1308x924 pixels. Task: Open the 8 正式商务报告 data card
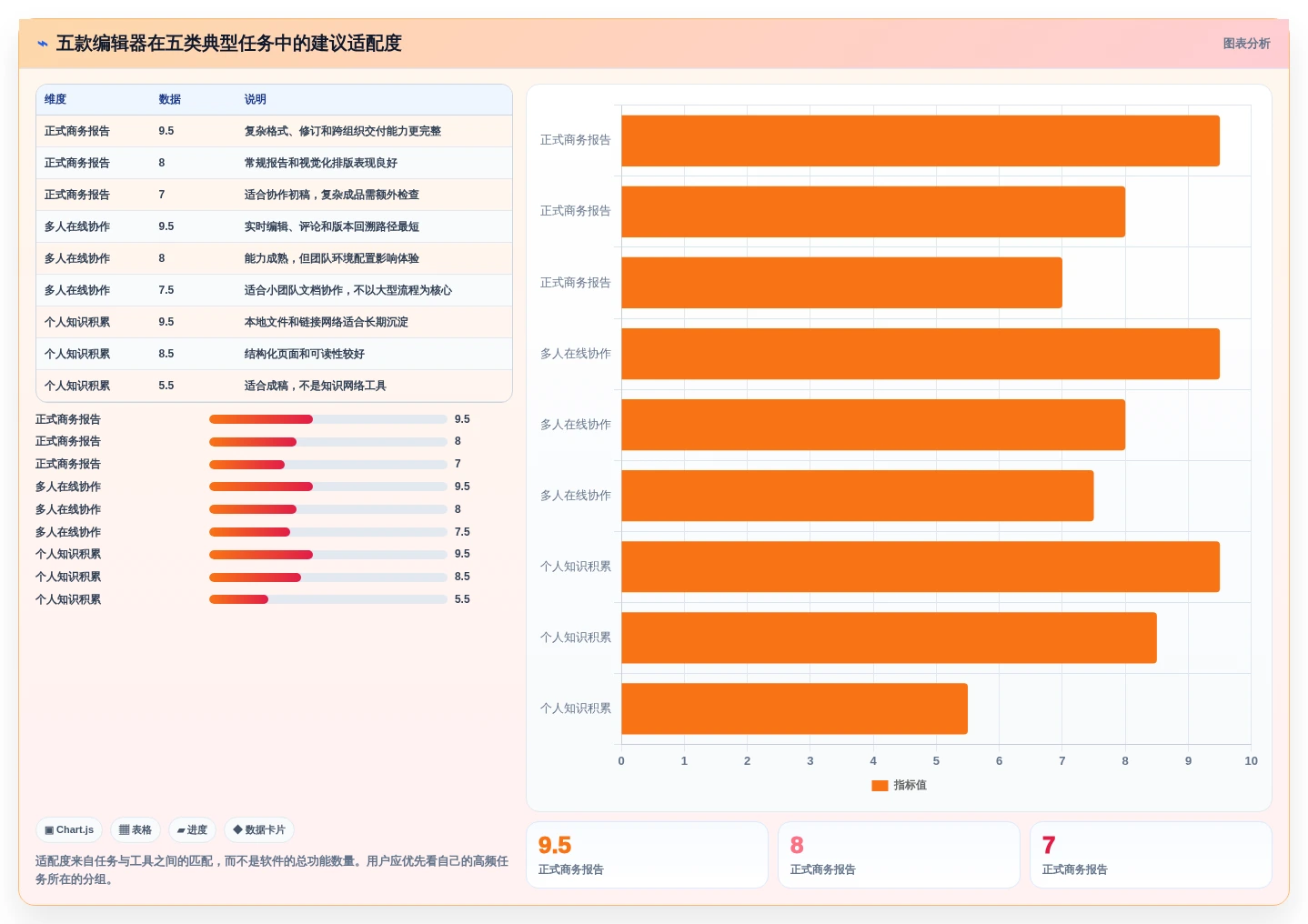899,855
